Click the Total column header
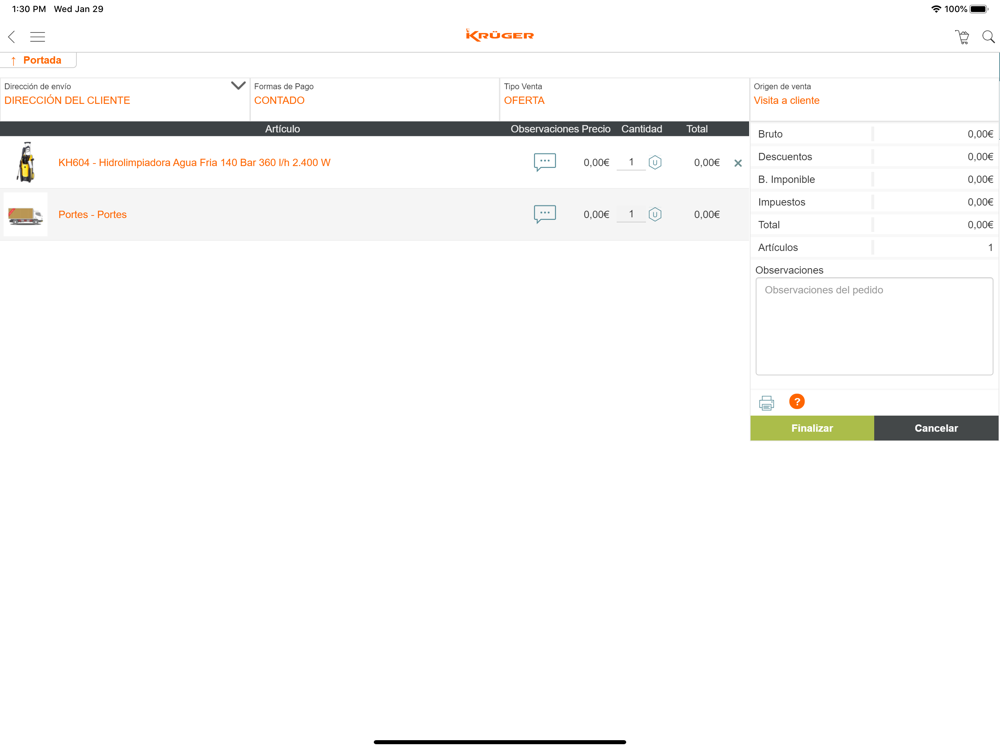This screenshot has height=750, width=1000. [697, 129]
